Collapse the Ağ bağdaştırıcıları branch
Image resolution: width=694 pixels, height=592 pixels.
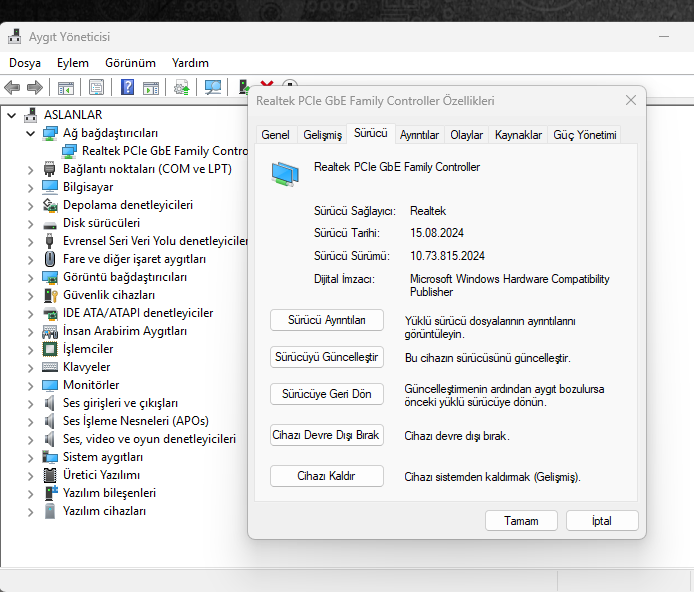pos(31,134)
